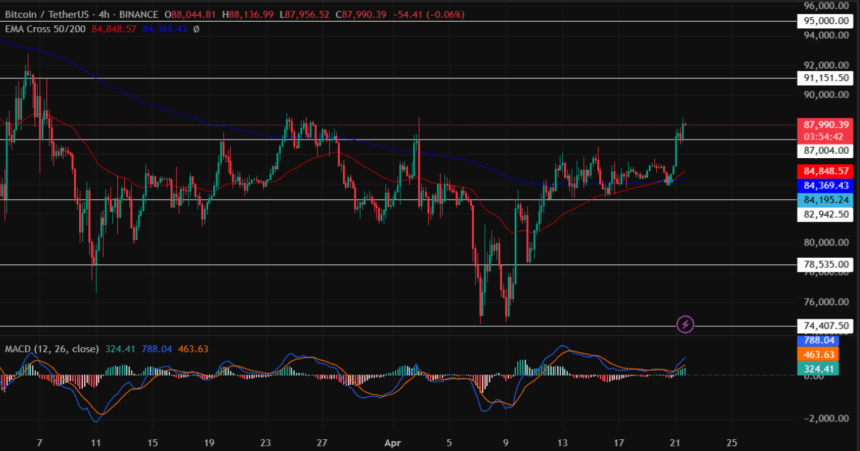860x451 pixels.
Task: Select the 87,004.00 price label
Action: coord(825,150)
